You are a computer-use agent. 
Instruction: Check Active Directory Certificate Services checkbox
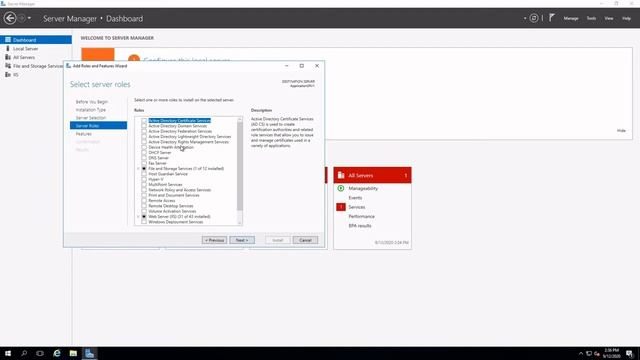(x=144, y=121)
